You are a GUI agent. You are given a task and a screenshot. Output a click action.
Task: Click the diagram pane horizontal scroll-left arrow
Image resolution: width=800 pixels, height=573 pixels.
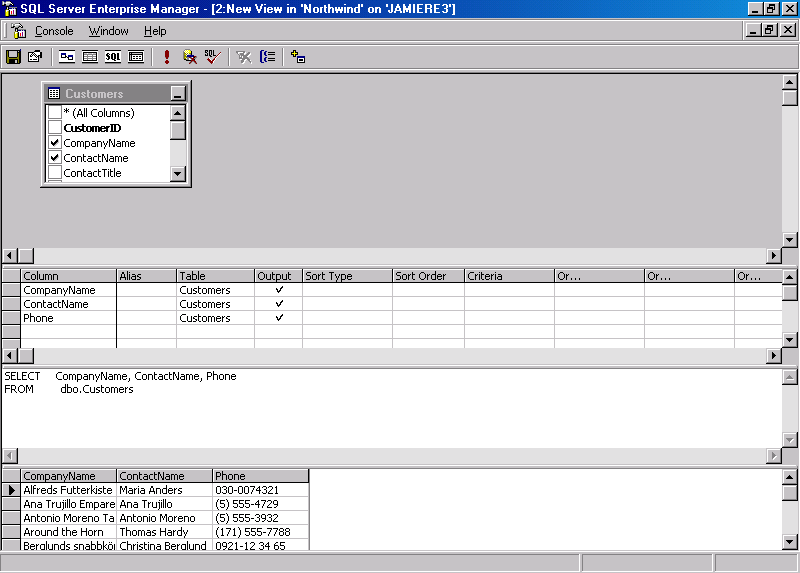tap(10, 255)
